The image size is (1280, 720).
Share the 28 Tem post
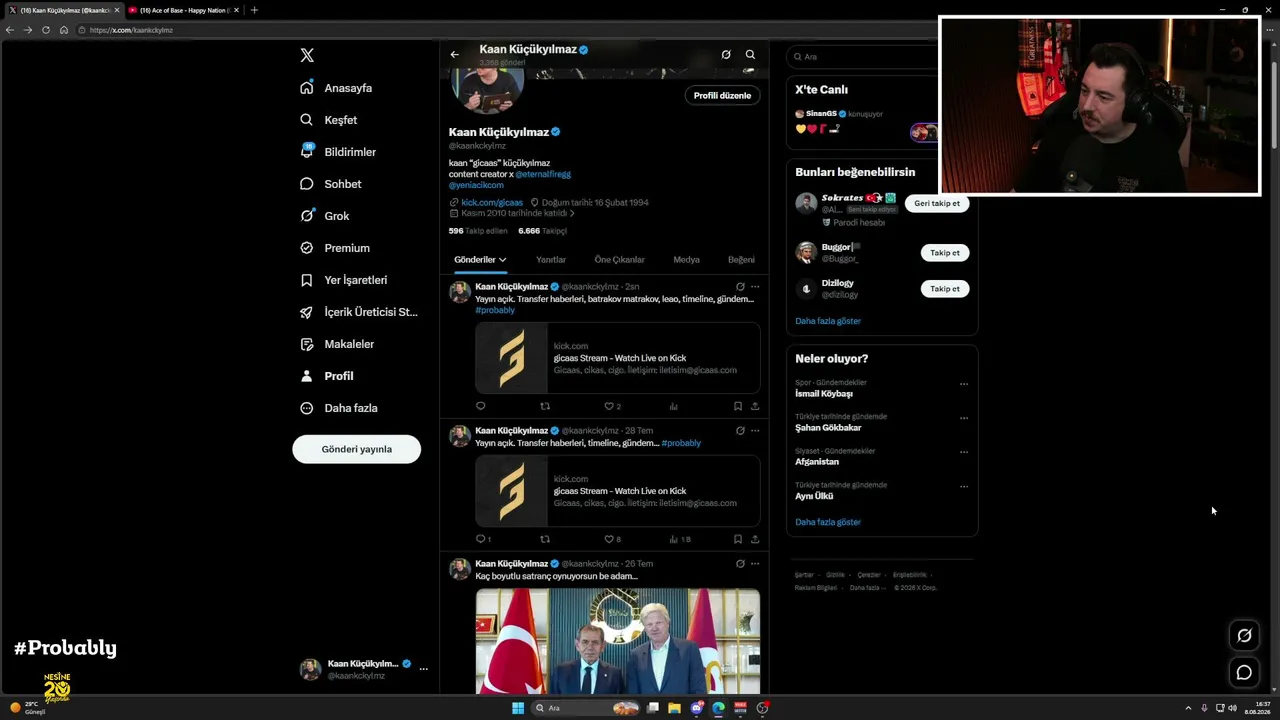(x=755, y=539)
